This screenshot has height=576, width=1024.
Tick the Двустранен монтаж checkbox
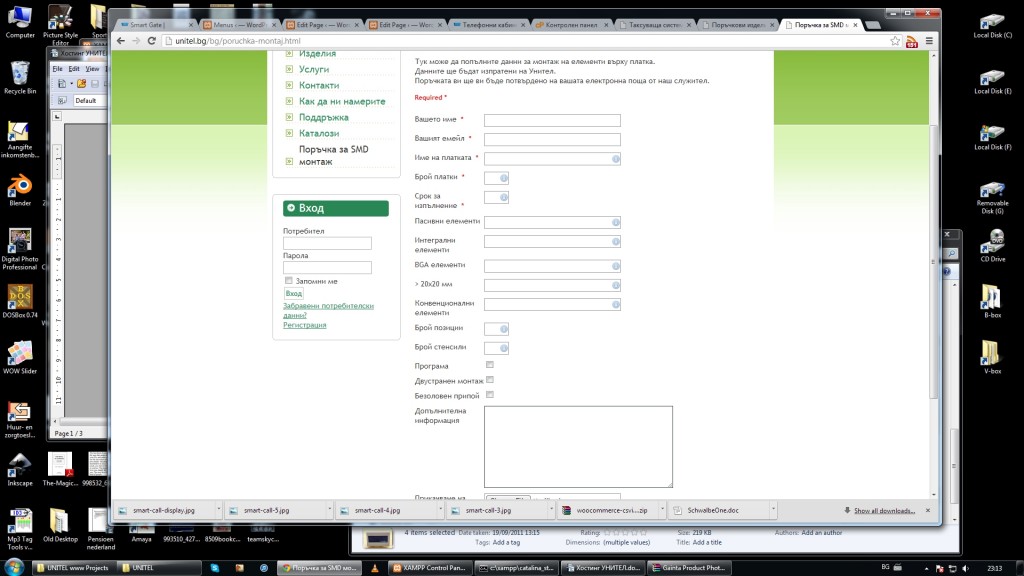(x=490, y=379)
